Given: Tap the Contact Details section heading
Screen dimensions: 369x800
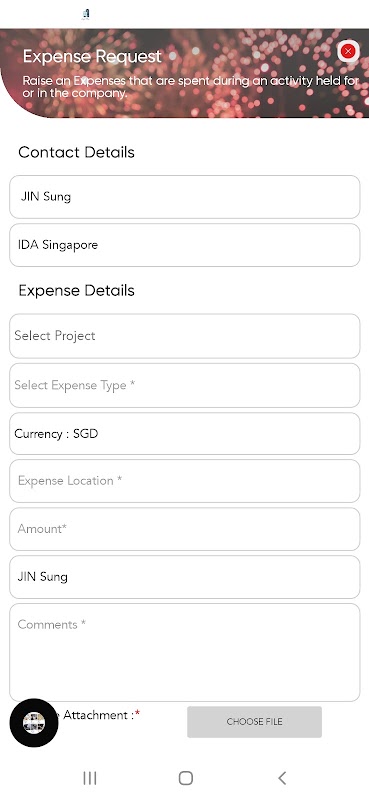Looking at the screenshot, I should coord(77,152).
